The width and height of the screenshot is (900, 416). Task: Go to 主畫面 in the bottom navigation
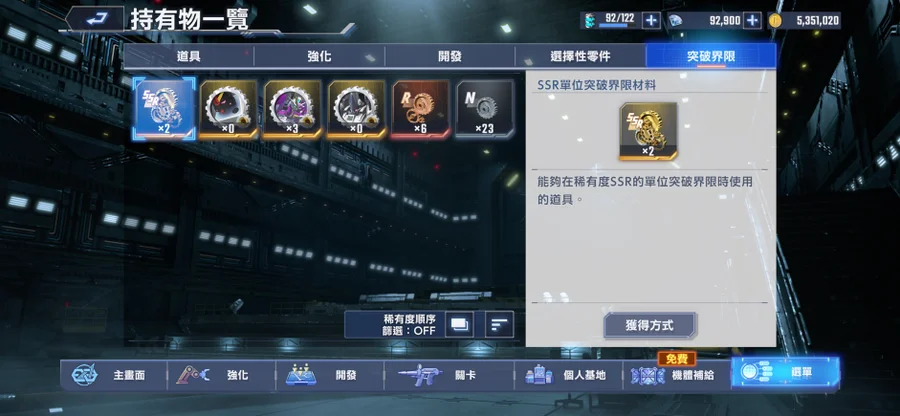tap(113, 375)
